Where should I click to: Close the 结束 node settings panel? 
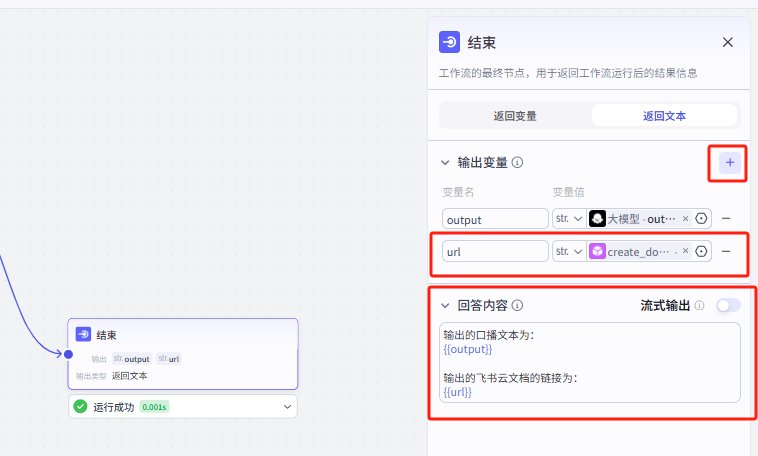point(728,42)
